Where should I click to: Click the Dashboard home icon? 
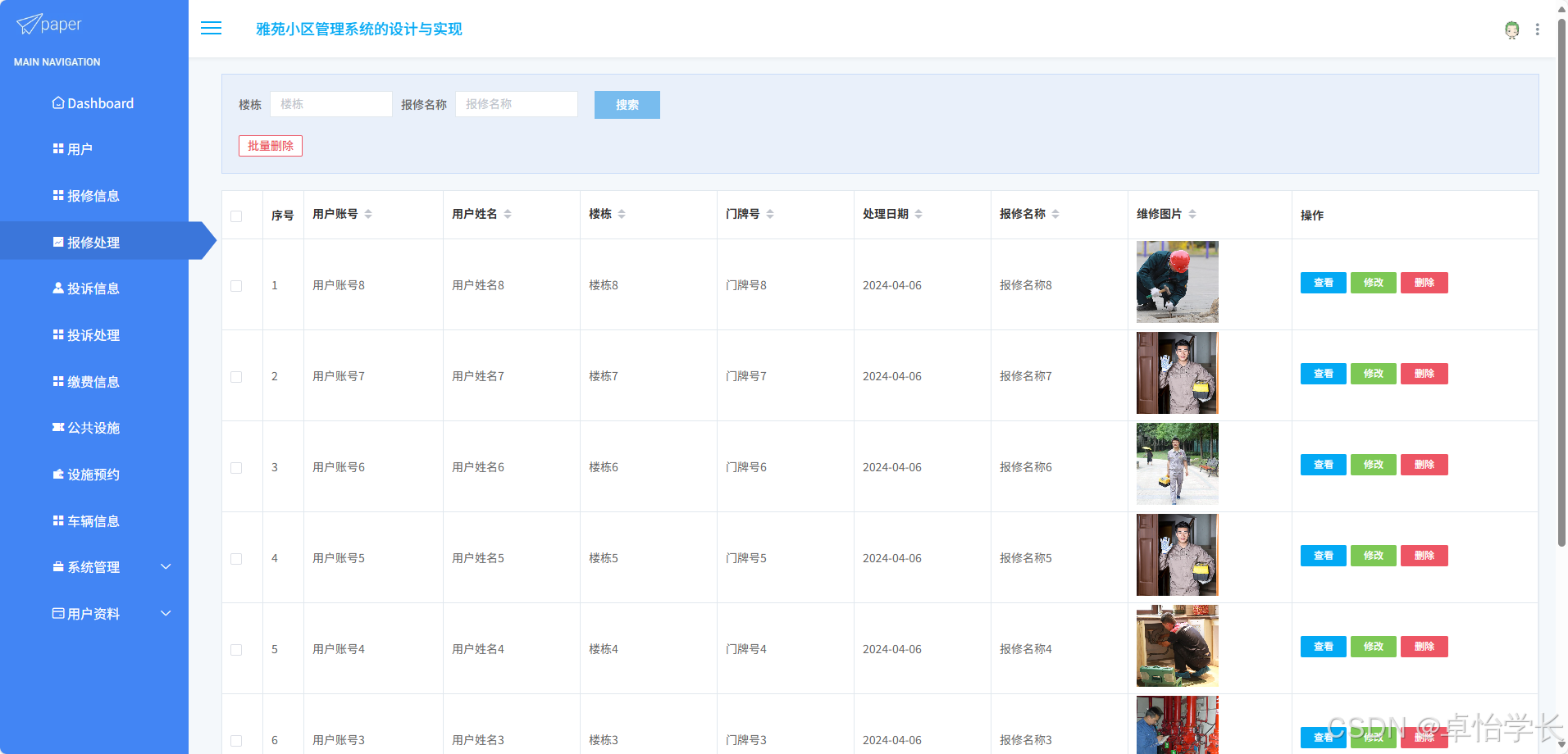[x=58, y=103]
